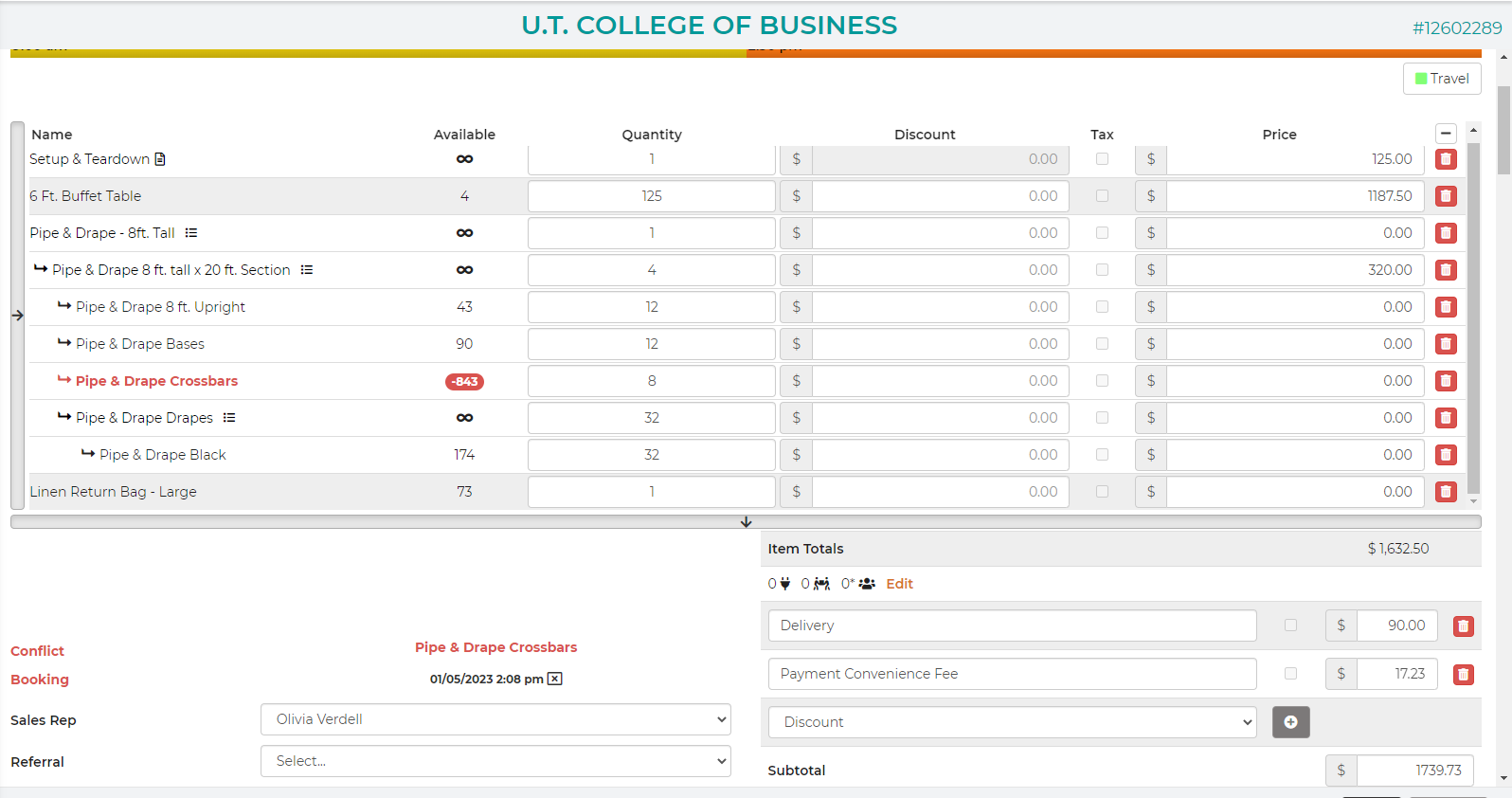Toggle tax checkbox for Payment Convenience Fee

click(x=1290, y=674)
